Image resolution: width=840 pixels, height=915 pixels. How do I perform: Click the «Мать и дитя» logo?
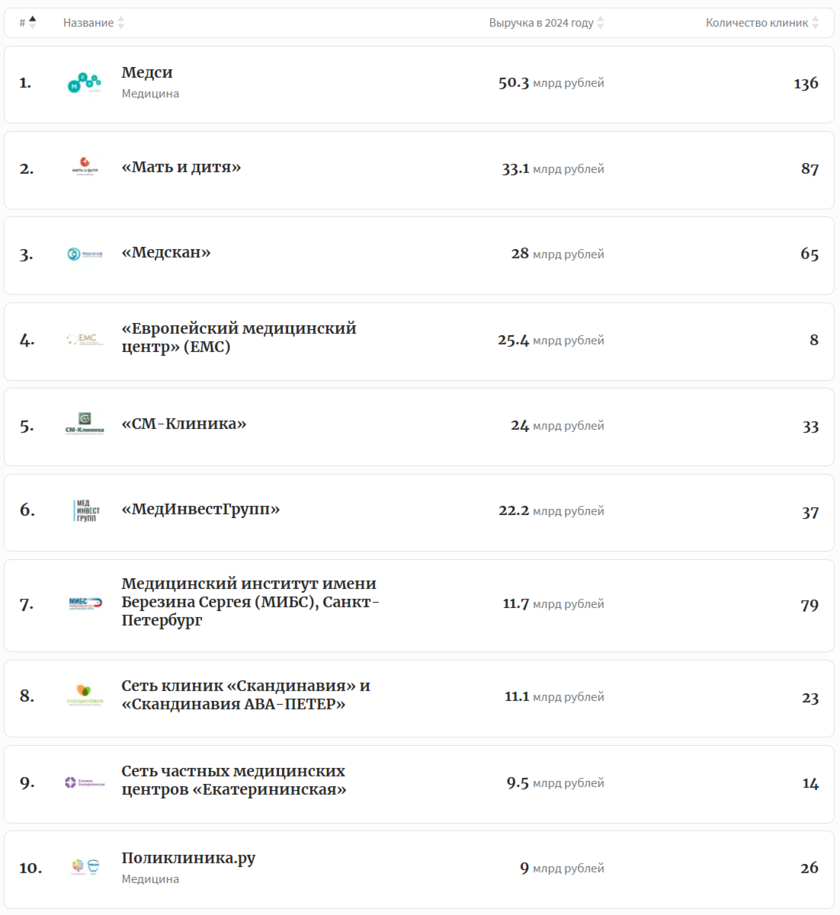[x=85, y=168]
